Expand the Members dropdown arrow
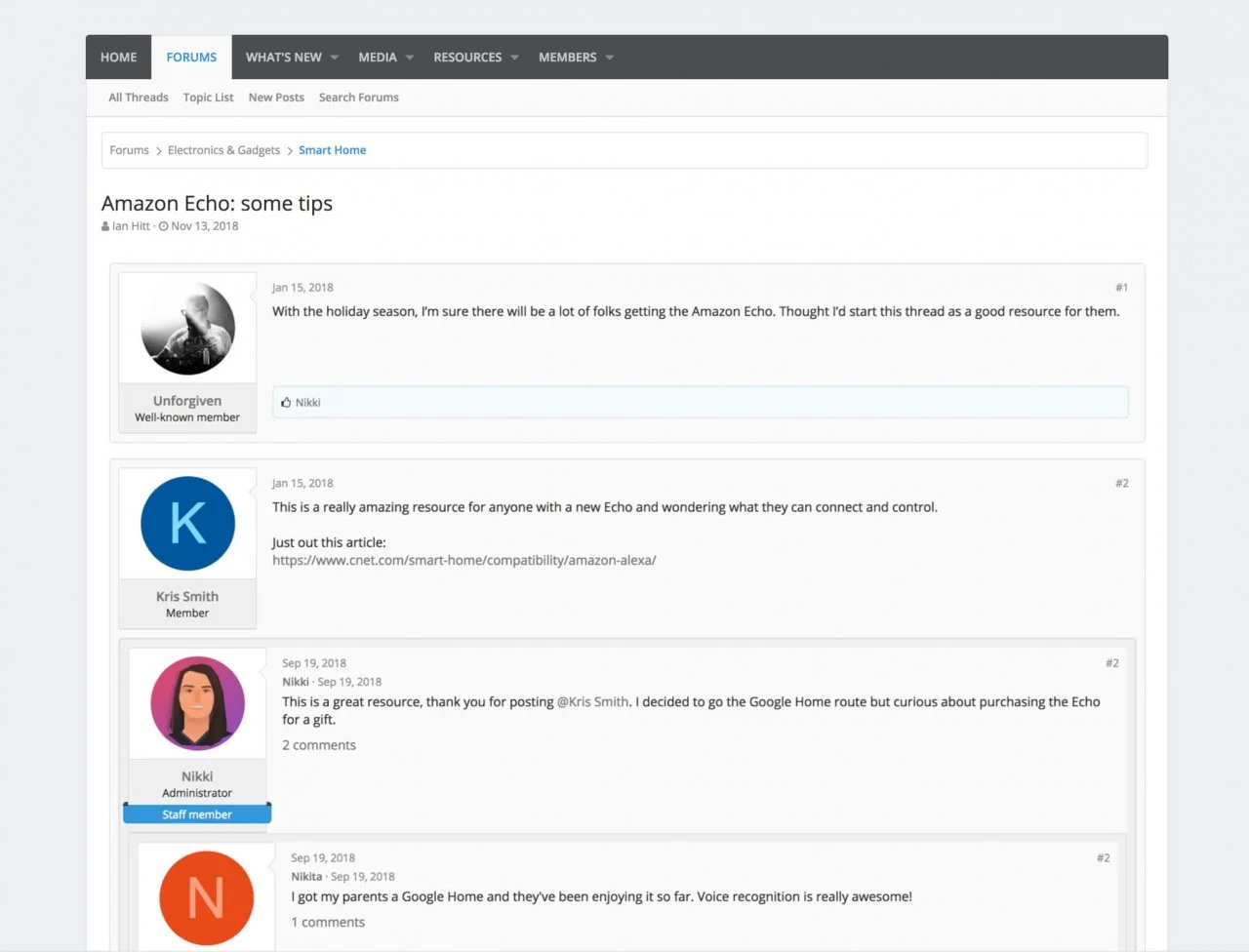The image size is (1249, 952). point(610,58)
